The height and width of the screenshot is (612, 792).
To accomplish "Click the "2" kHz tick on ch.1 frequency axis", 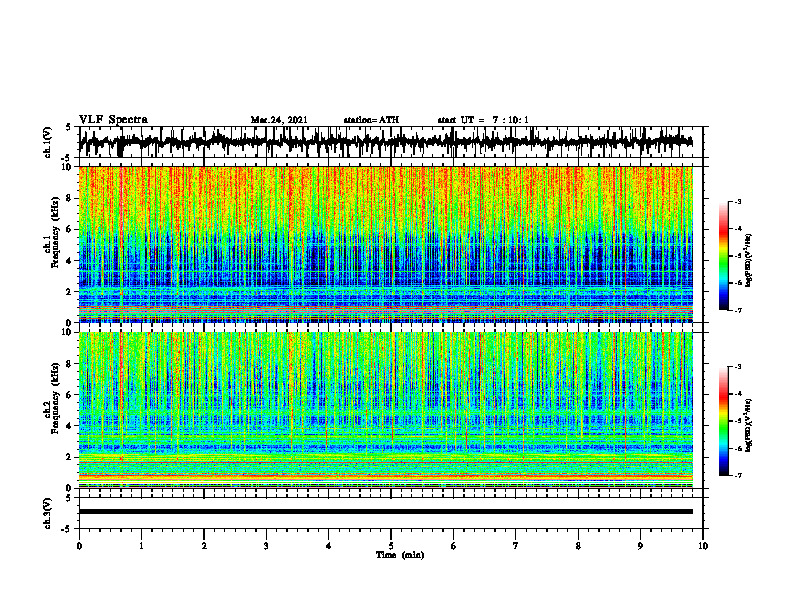I will click(x=70, y=291).
